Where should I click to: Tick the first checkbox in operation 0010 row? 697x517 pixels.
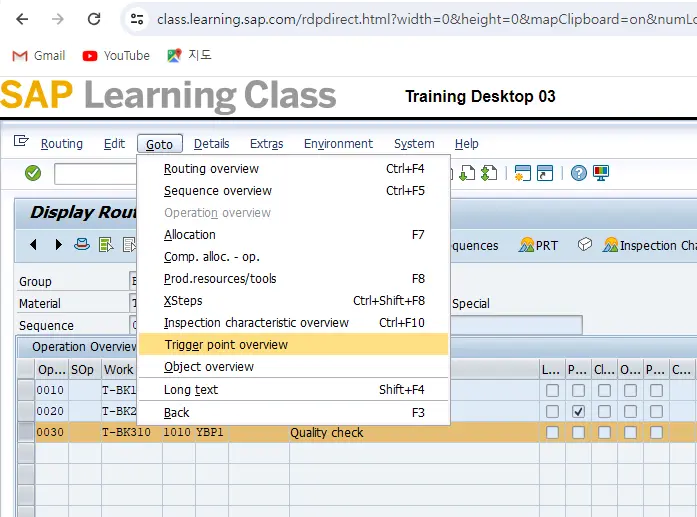(x=552, y=389)
